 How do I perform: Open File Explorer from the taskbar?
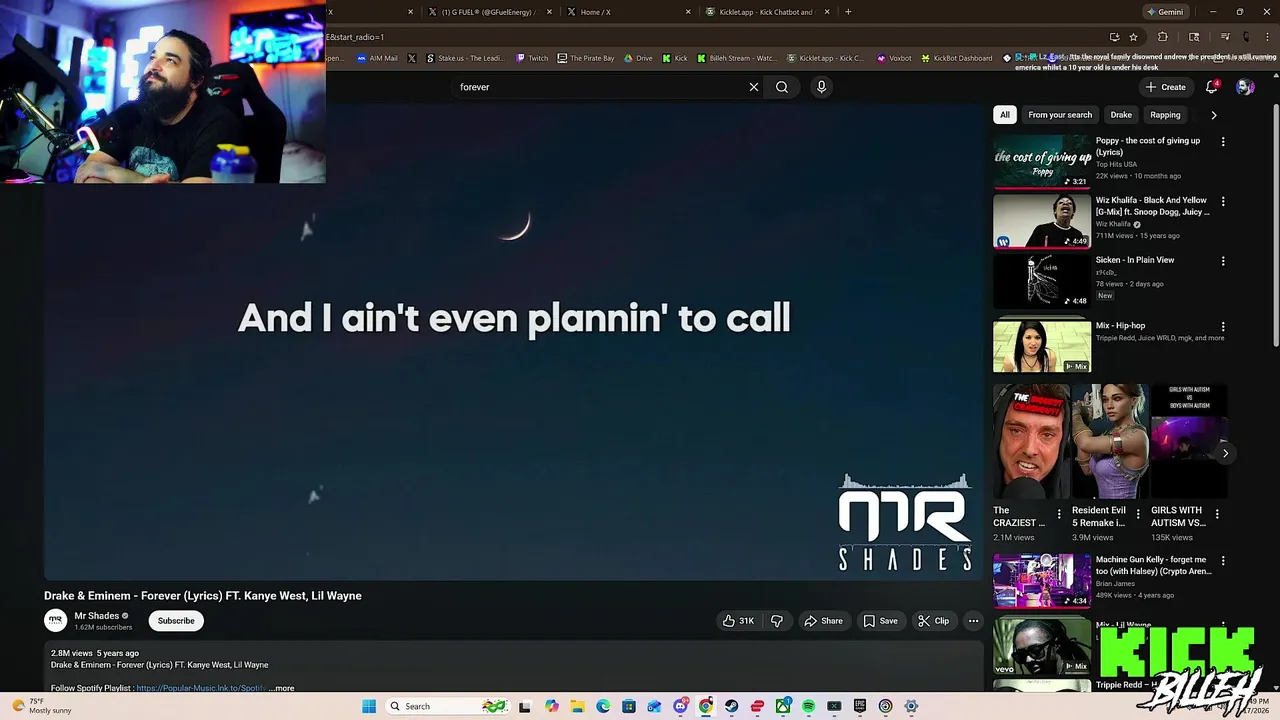(x=577, y=706)
